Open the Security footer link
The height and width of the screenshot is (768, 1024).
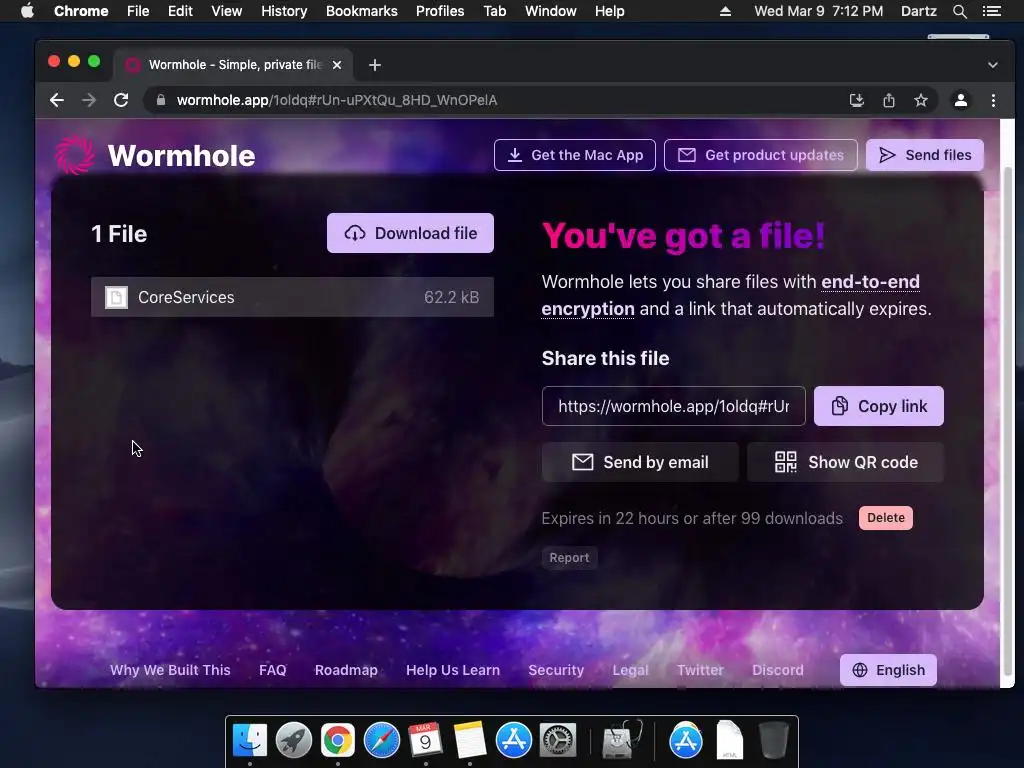pyautogui.click(x=556, y=670)
